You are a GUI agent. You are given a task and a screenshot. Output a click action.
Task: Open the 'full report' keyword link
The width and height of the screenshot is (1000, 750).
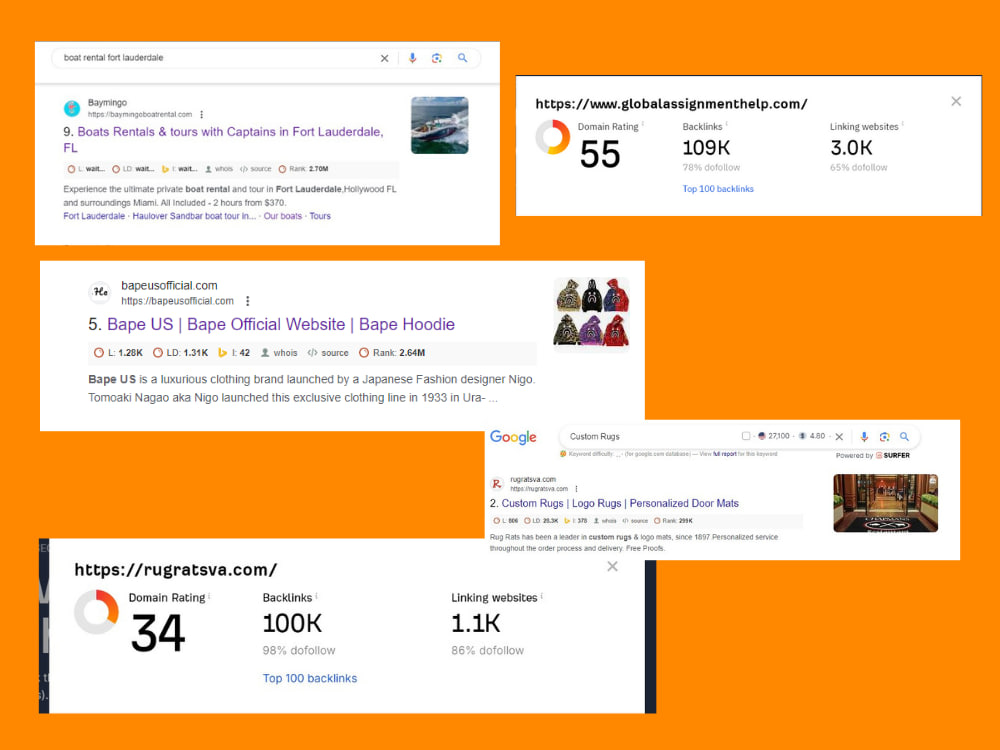click(x=724, y=454)
